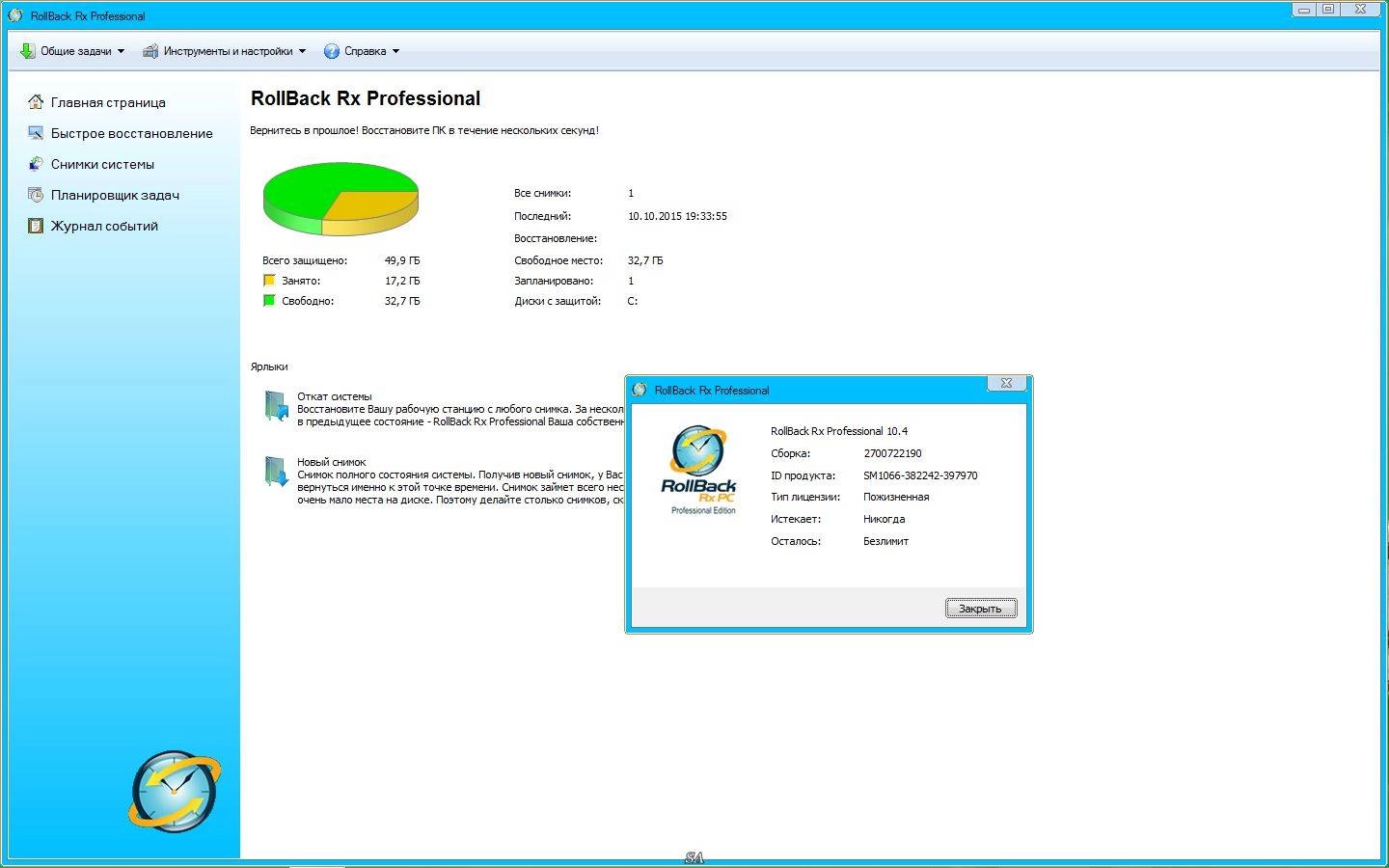The image size is (1389, 868).
Task: Click the RollBack Rx Professional 10.4 version text
Action: coord(839,431)
